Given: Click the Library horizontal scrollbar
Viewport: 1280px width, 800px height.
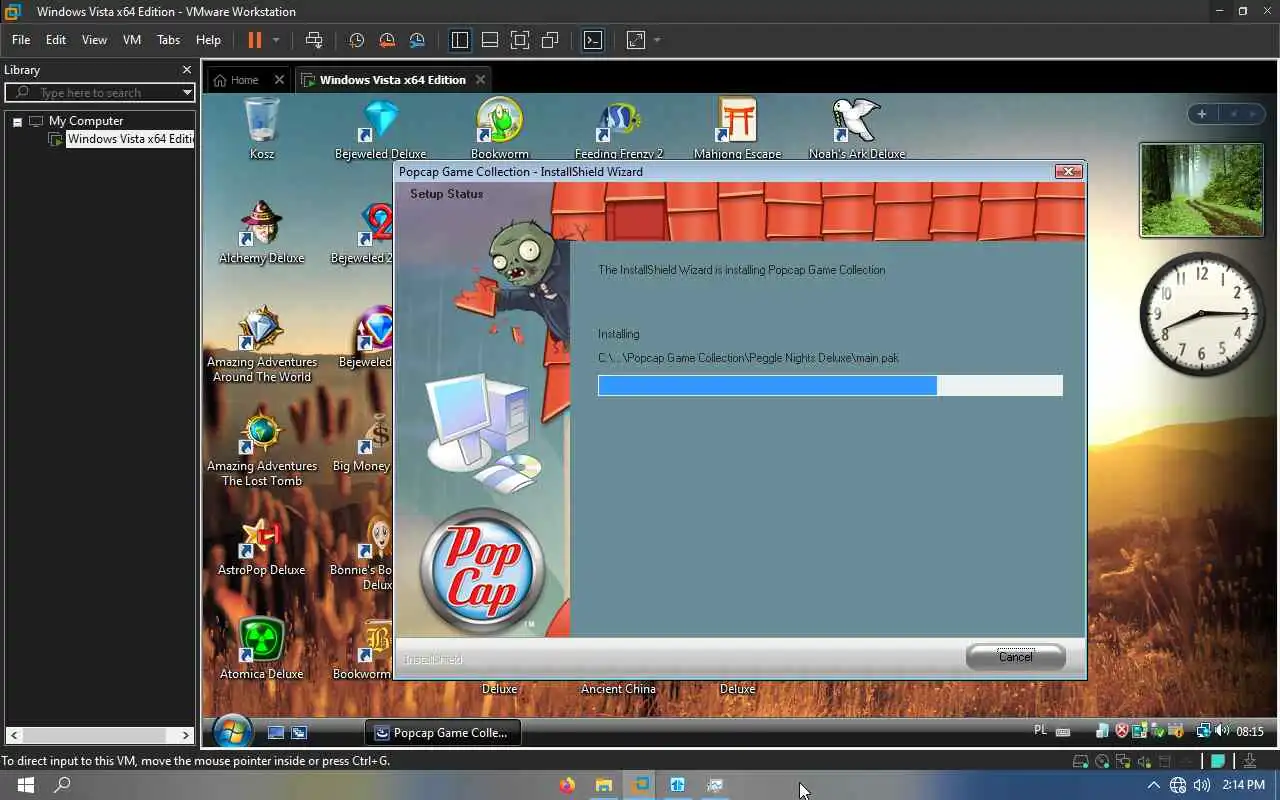Looking at the screenshot, I should [x=100, y=735].
